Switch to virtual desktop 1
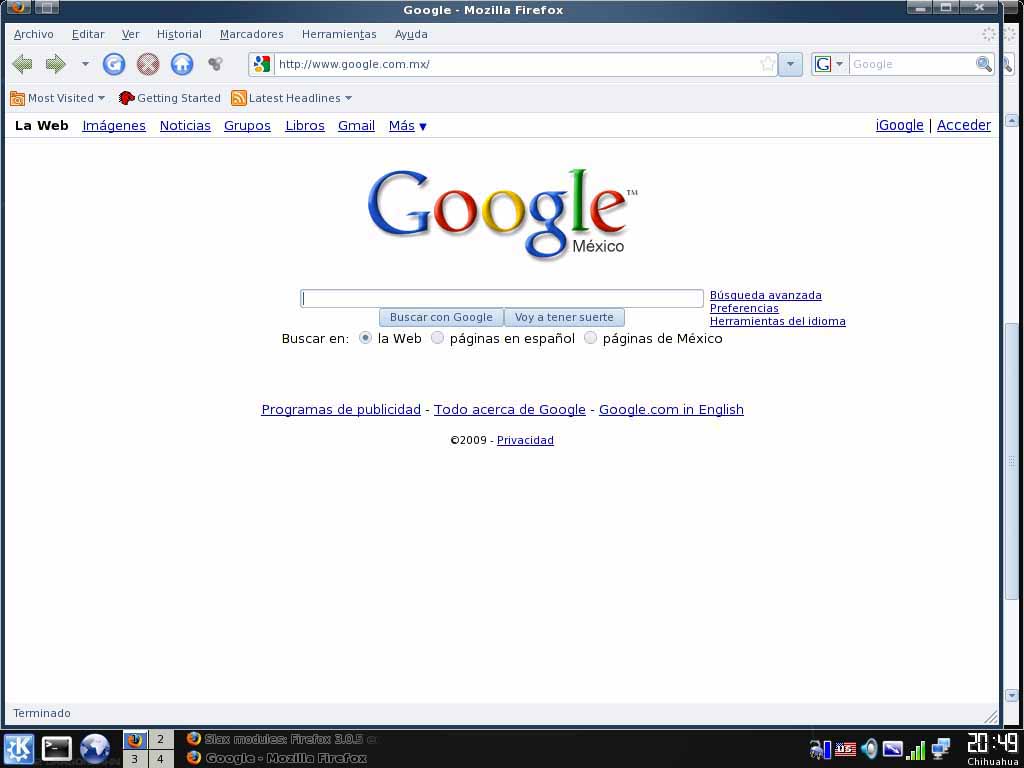Screen dimensions: 1024x768 tap(135, 740)
